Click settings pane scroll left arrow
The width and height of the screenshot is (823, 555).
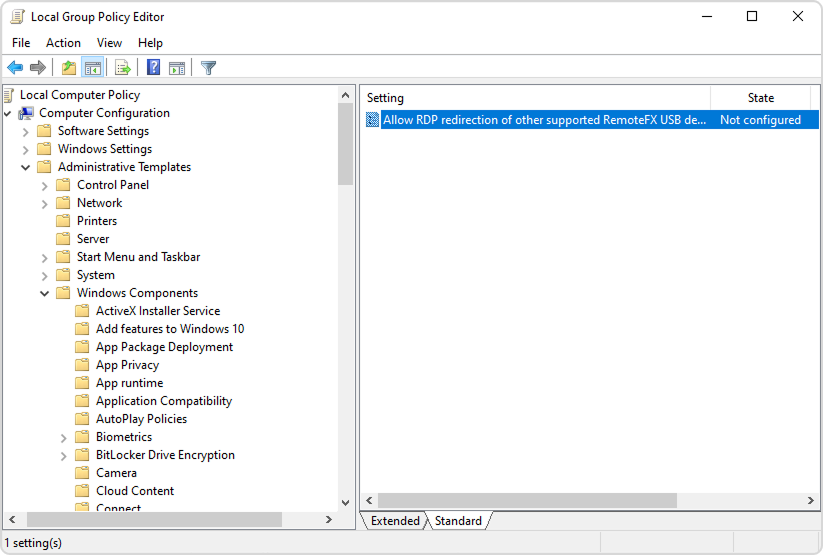click(369, 500)
